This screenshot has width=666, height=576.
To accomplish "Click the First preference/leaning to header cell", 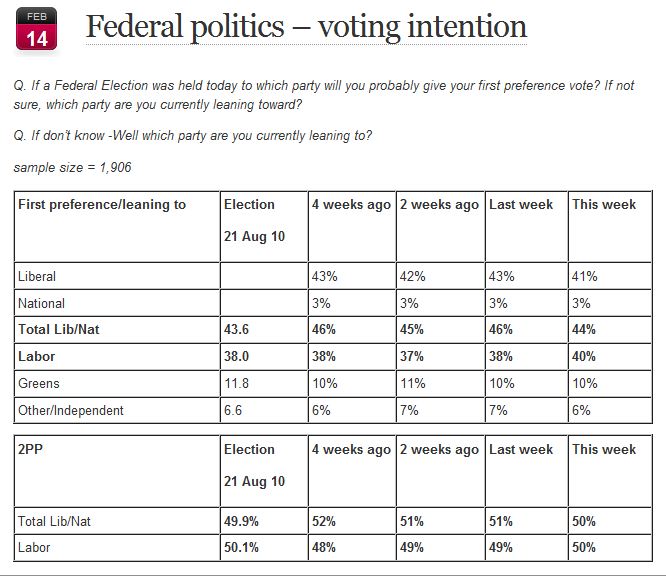I will [x=102, y=205].
